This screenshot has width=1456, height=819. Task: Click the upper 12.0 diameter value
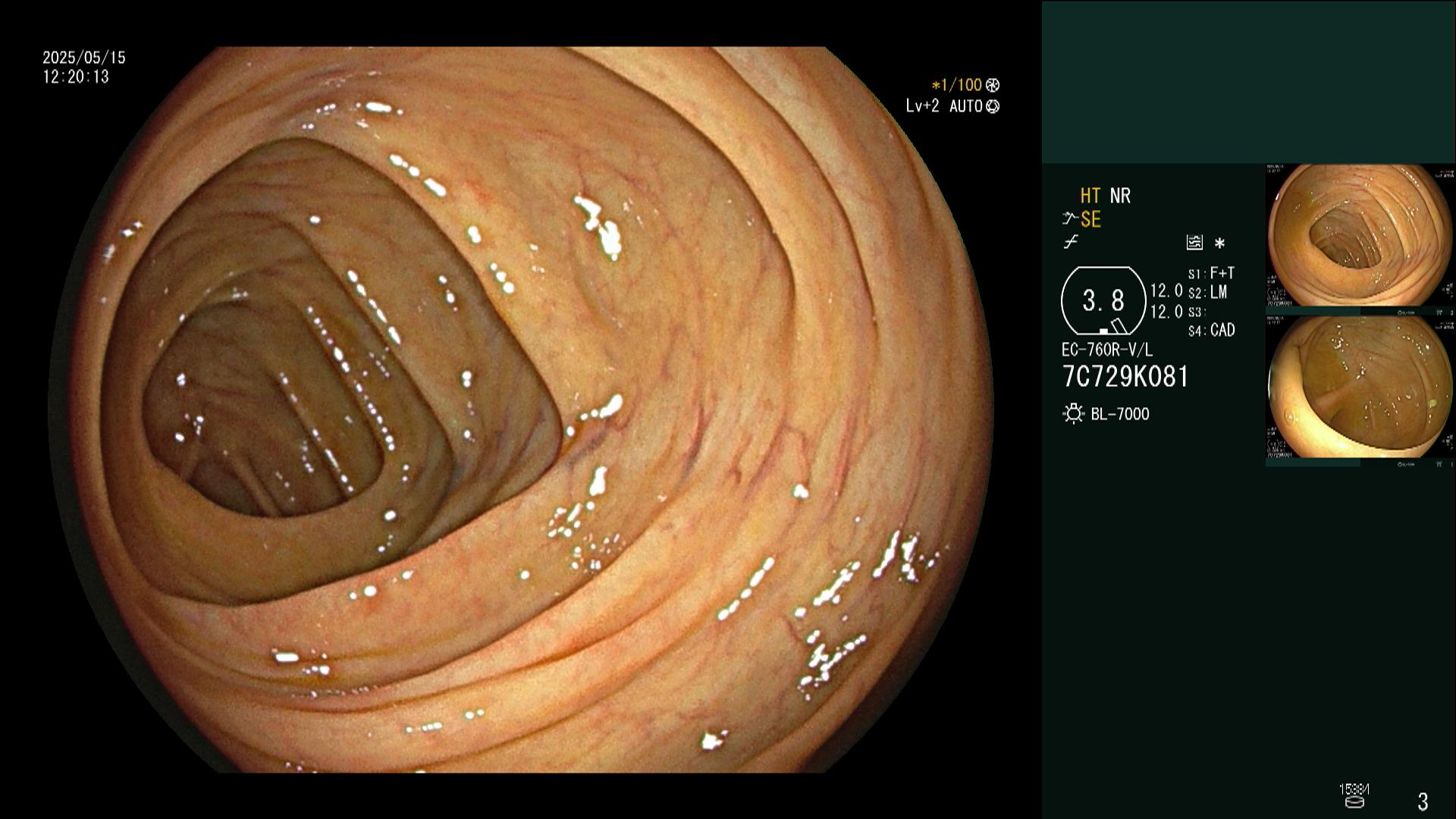coord(1166,291)
